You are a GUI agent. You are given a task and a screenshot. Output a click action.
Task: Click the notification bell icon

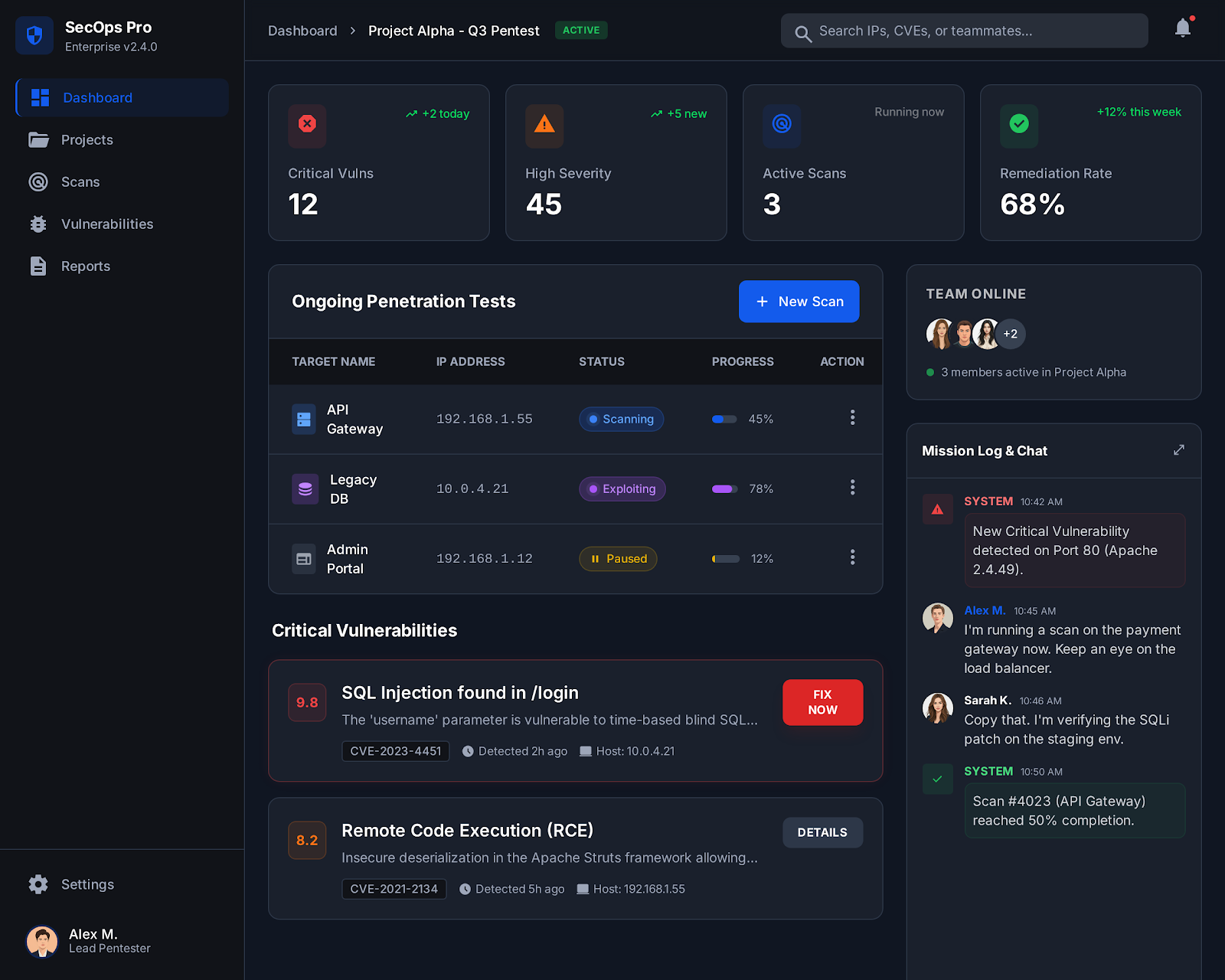click(1181, 28)
